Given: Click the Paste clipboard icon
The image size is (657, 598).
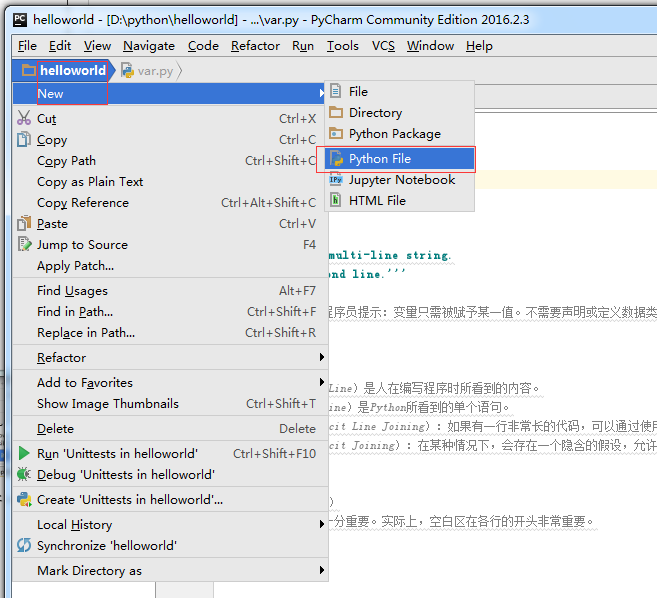Looking at the screenshot, I should (x=24, y=223).
